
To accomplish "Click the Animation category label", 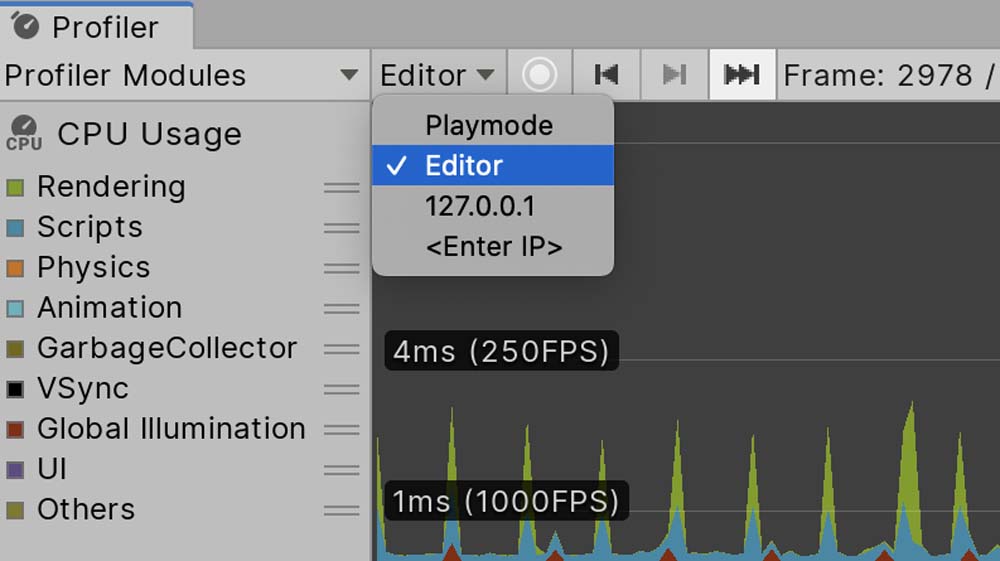I will pos(110,308).
